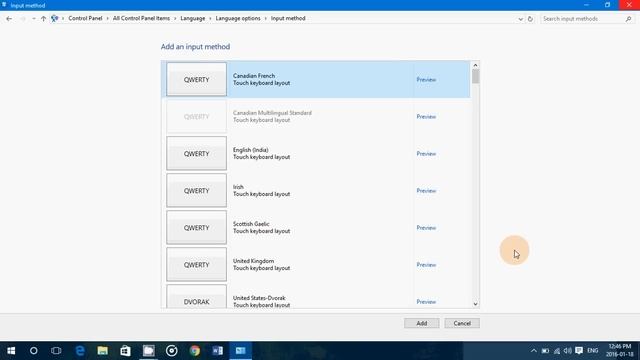Select Canadian French QWERTY thumbnail
The image size is (640, 360).
pyautogui.click(x=196, y=79)
